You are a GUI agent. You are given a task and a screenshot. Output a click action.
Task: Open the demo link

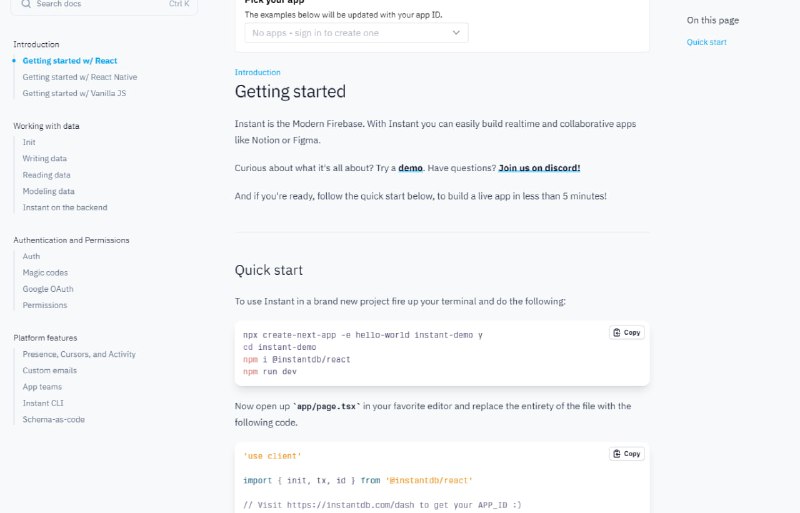coord(411,168)
